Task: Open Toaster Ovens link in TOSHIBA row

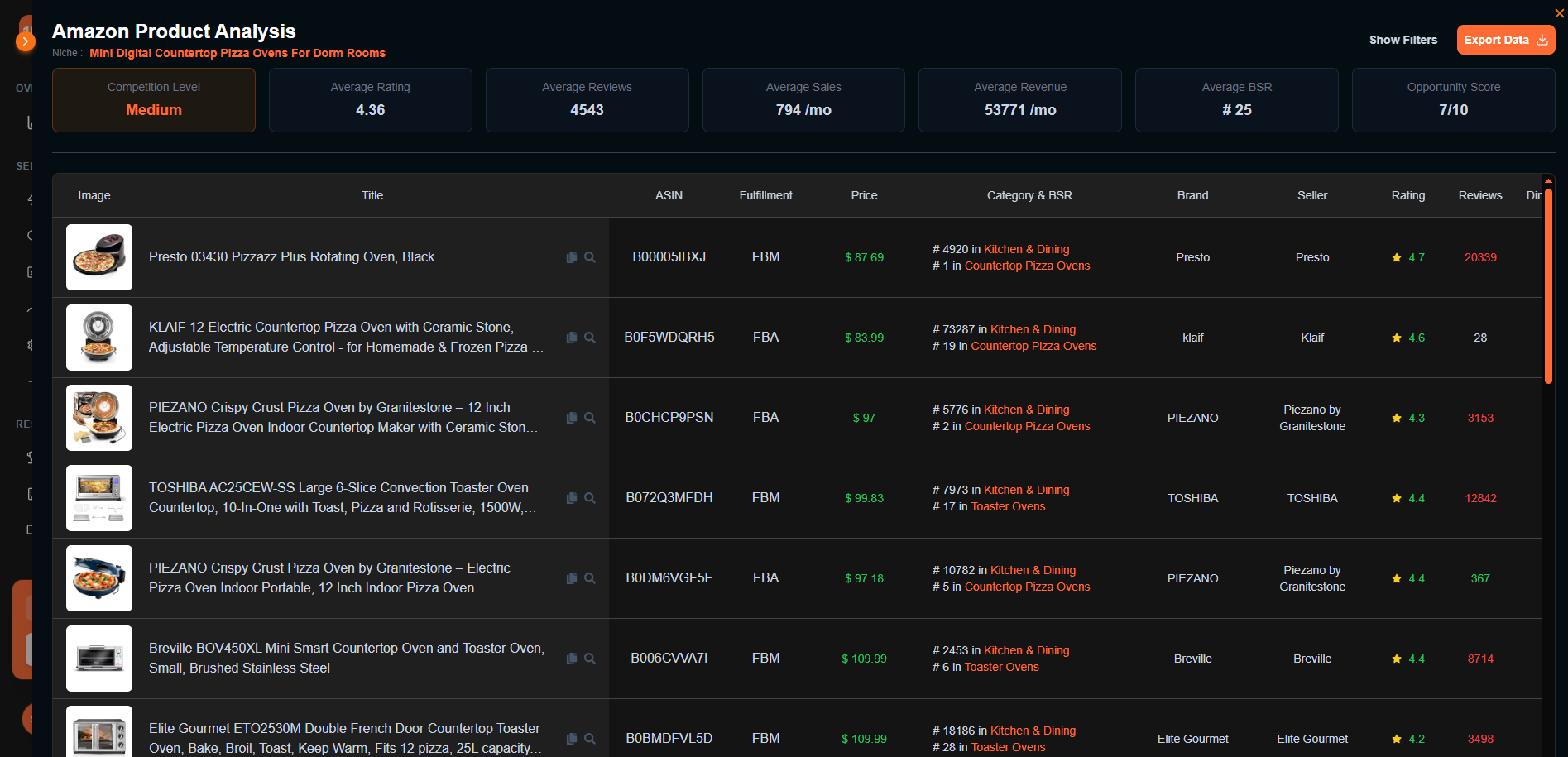Action: [1008, 506]
